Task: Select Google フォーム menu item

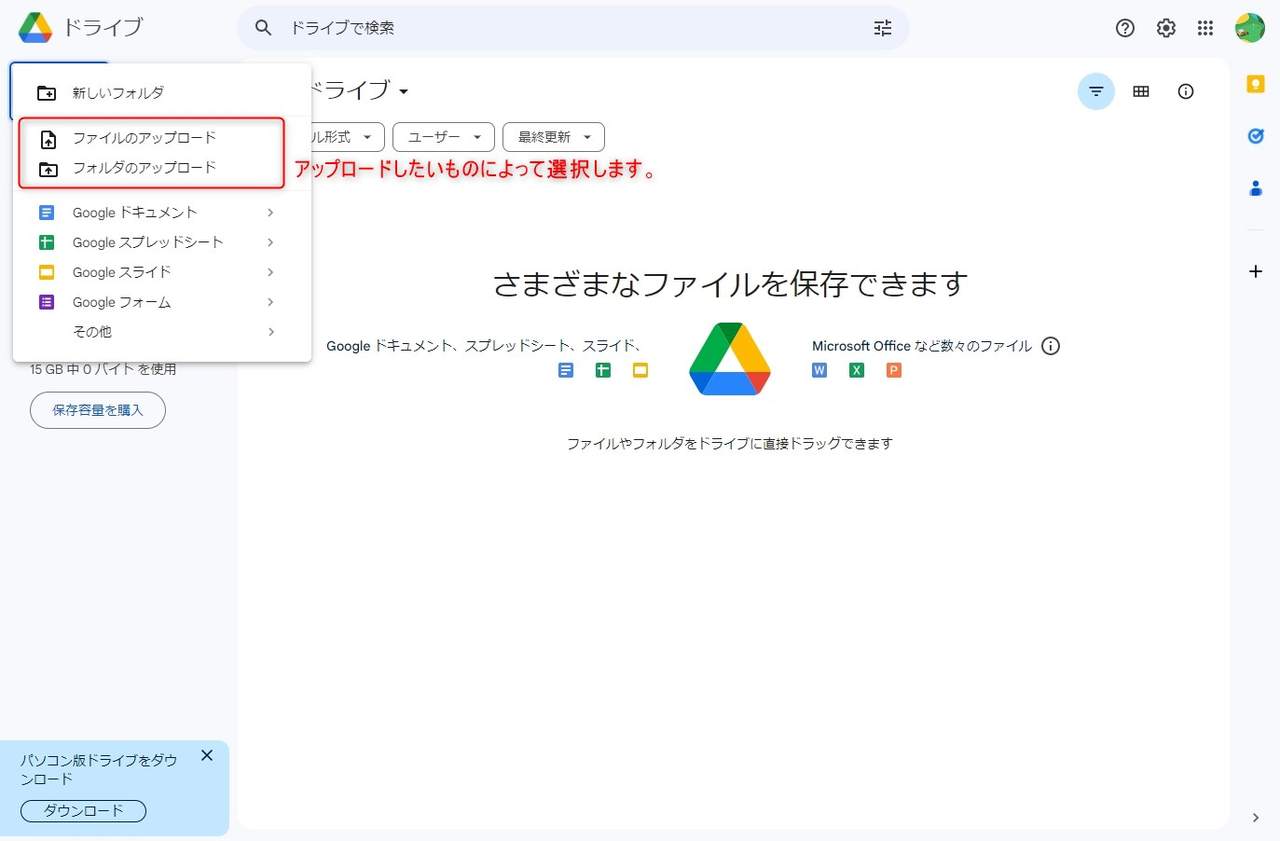Action: 162,302
